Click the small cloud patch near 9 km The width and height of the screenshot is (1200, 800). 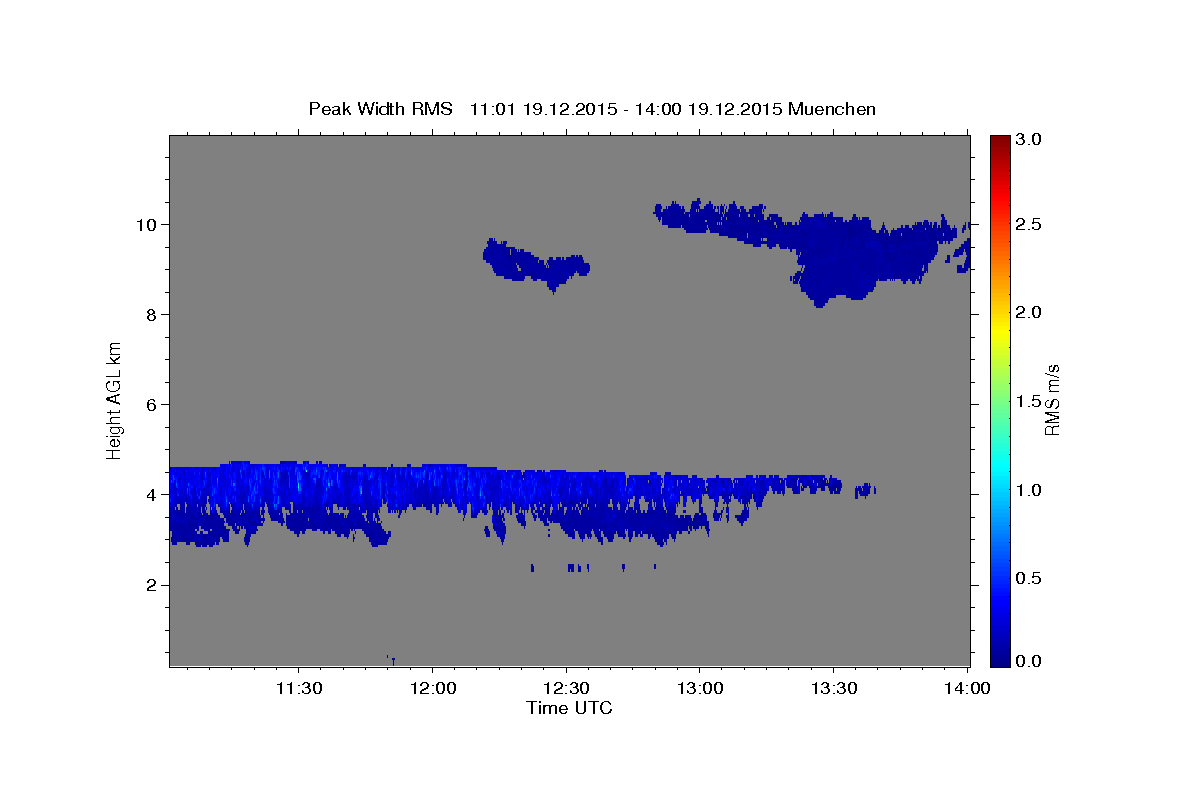click(535, 264)
